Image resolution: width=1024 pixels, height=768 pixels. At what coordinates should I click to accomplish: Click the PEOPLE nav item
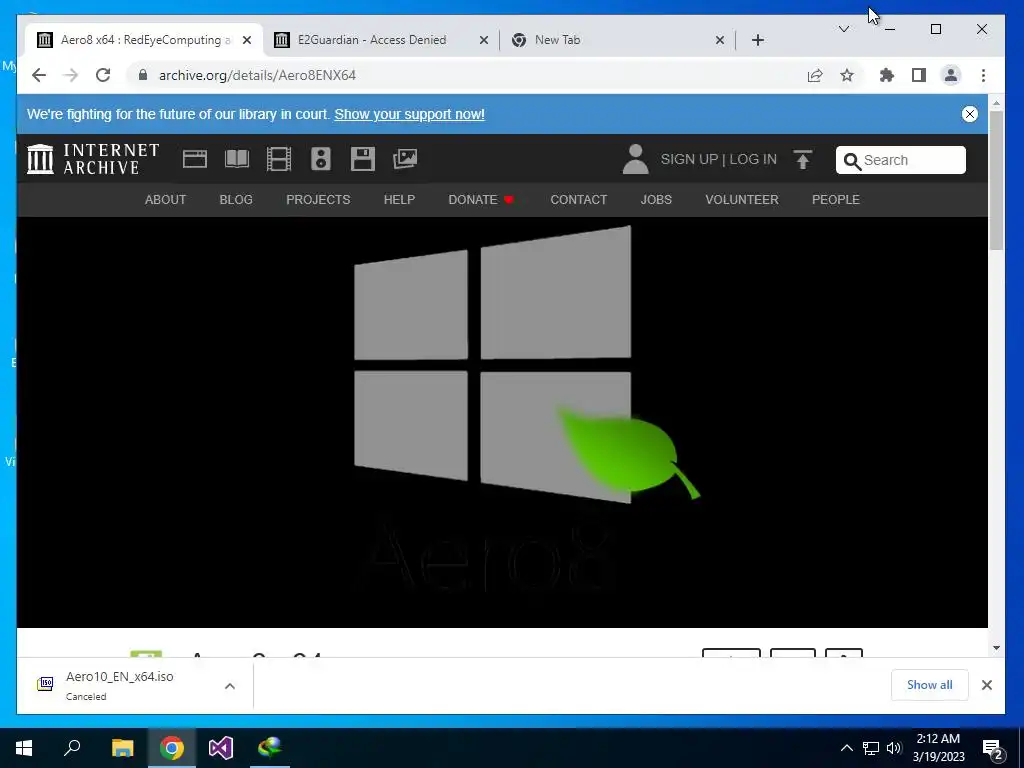[835, 200]
